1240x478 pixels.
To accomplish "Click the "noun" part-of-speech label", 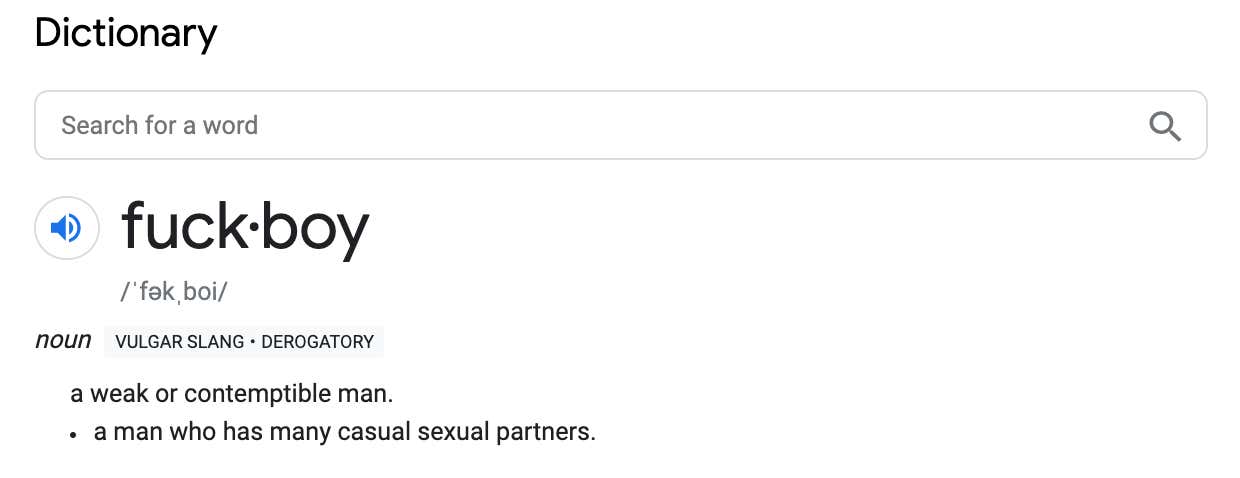I will 63,341.
